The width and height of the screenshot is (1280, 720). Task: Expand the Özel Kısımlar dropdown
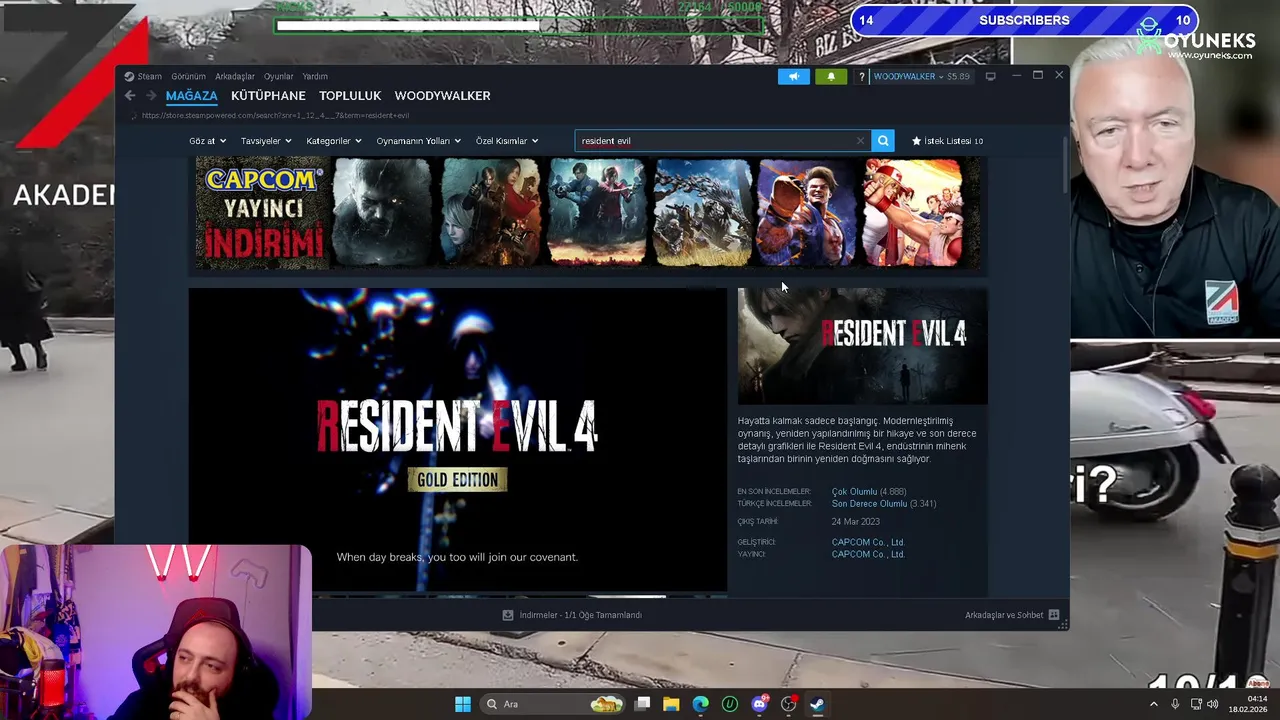[x=507, y=141]
